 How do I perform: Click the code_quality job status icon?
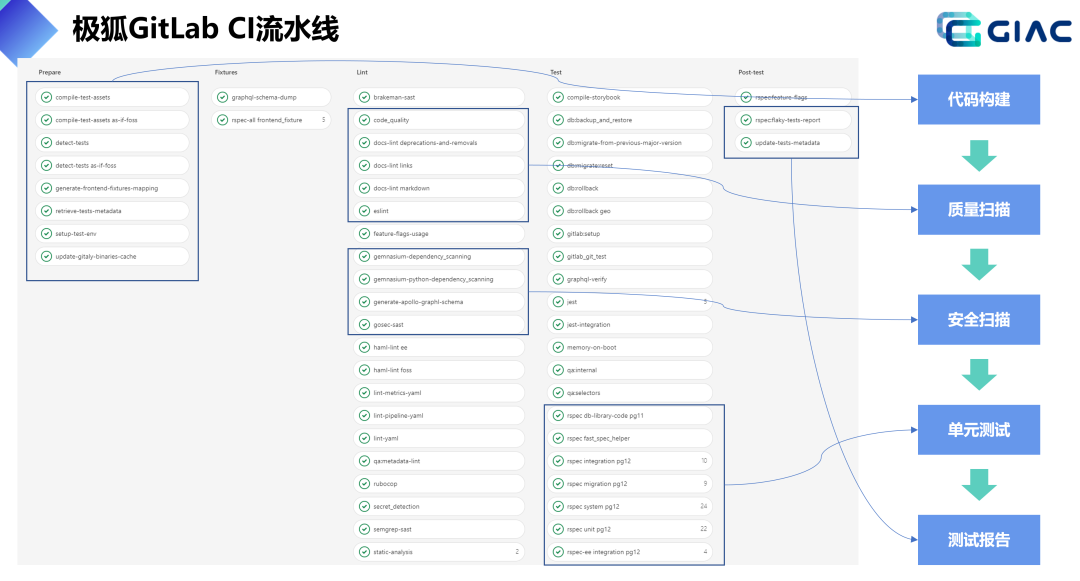pyautogui.click(x=364, y=120)
